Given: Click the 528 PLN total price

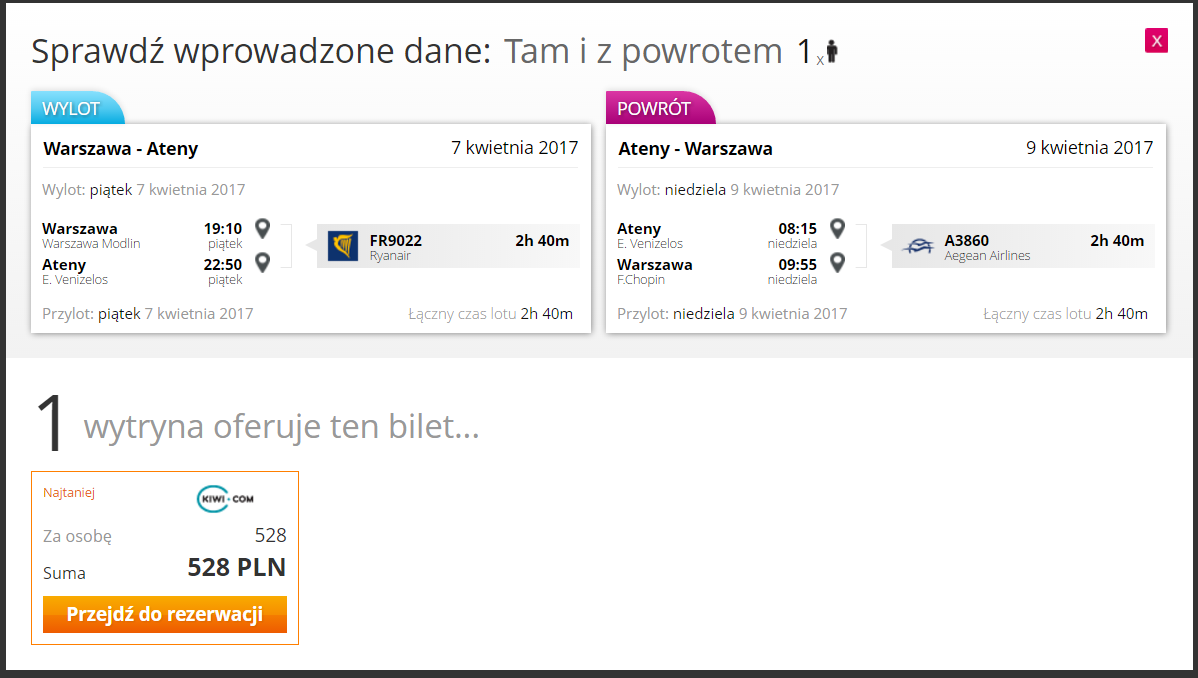Looking at the screenshot, I should (237, 567).
